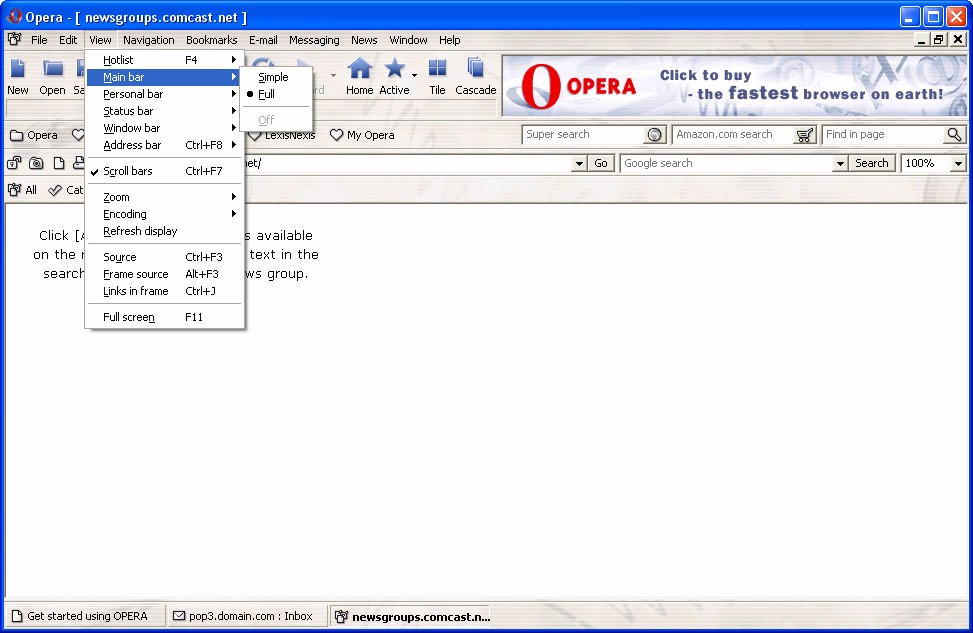Choose Full screen from the View menu
973x633 pixels.
tap(130, 317)
